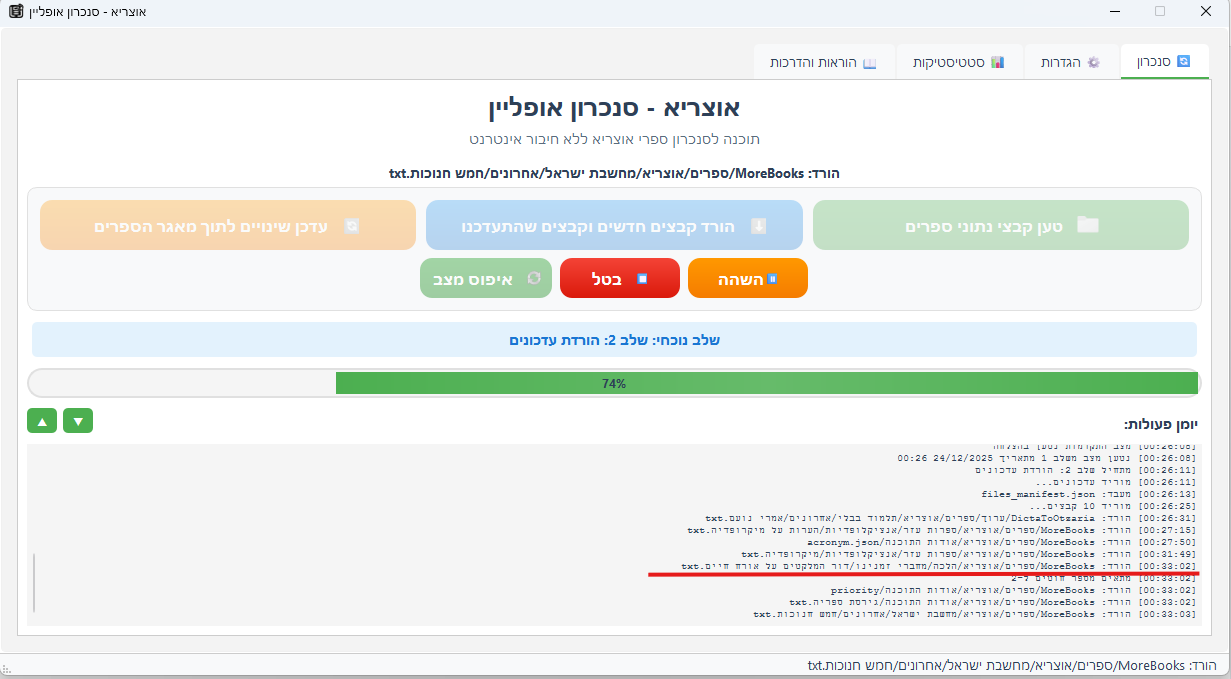Click the open book icon beside הוראות והדרכות

point(870,63)
